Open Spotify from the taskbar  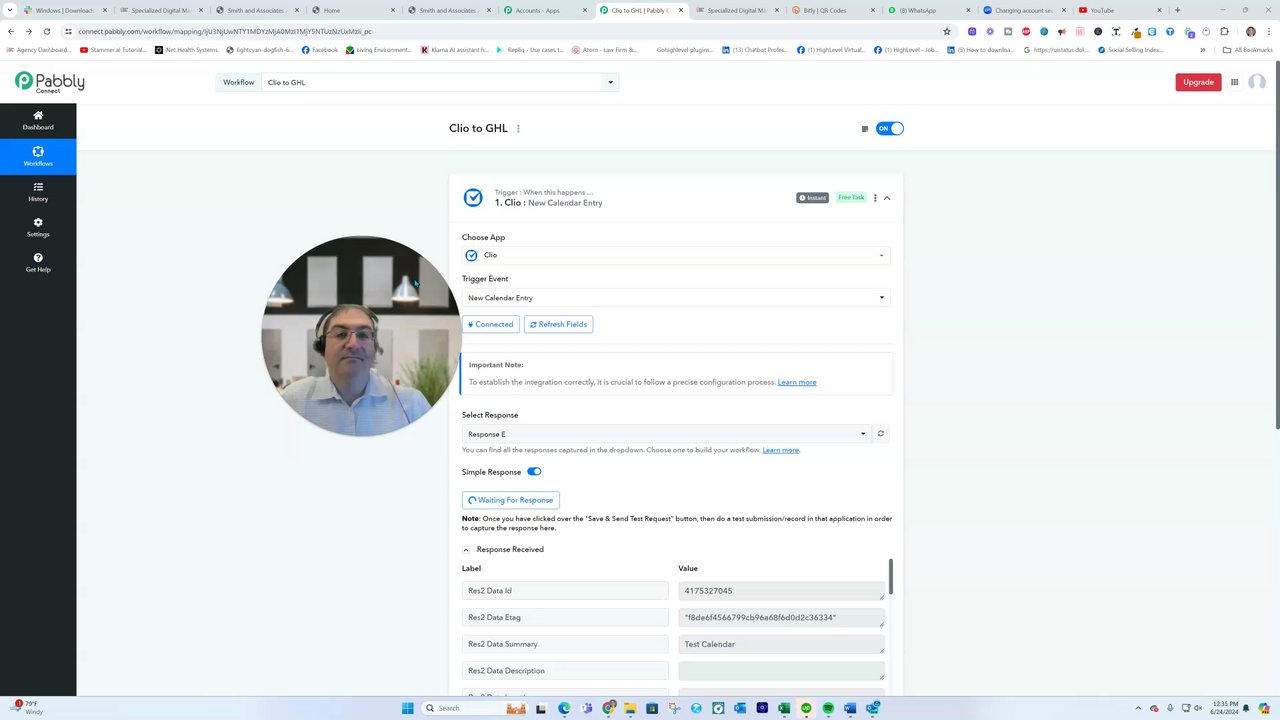pos(828,708)
